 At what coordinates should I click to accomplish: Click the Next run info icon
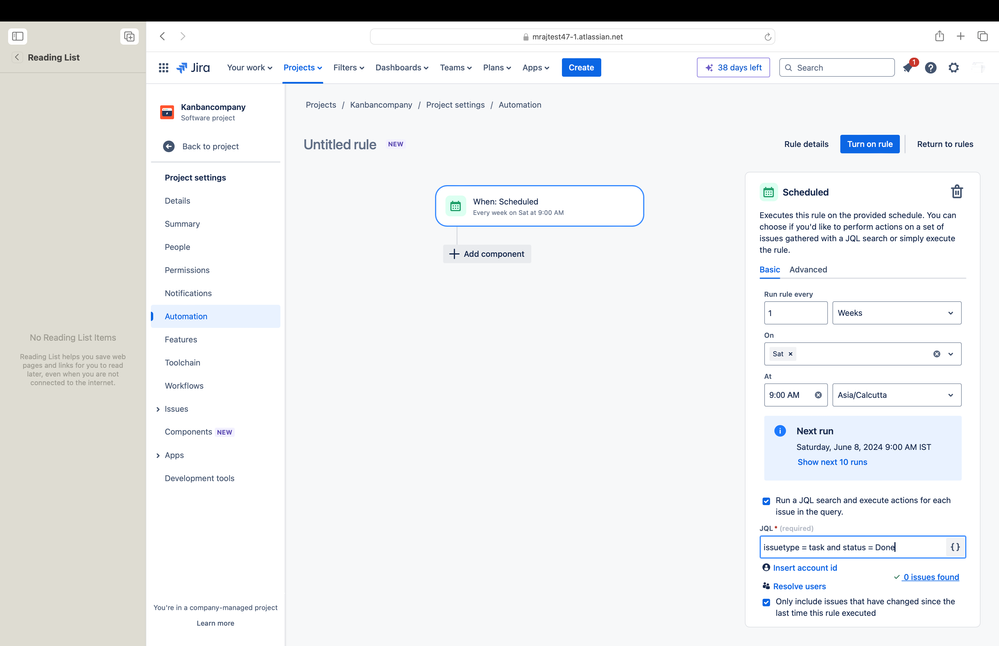point(780,431)
